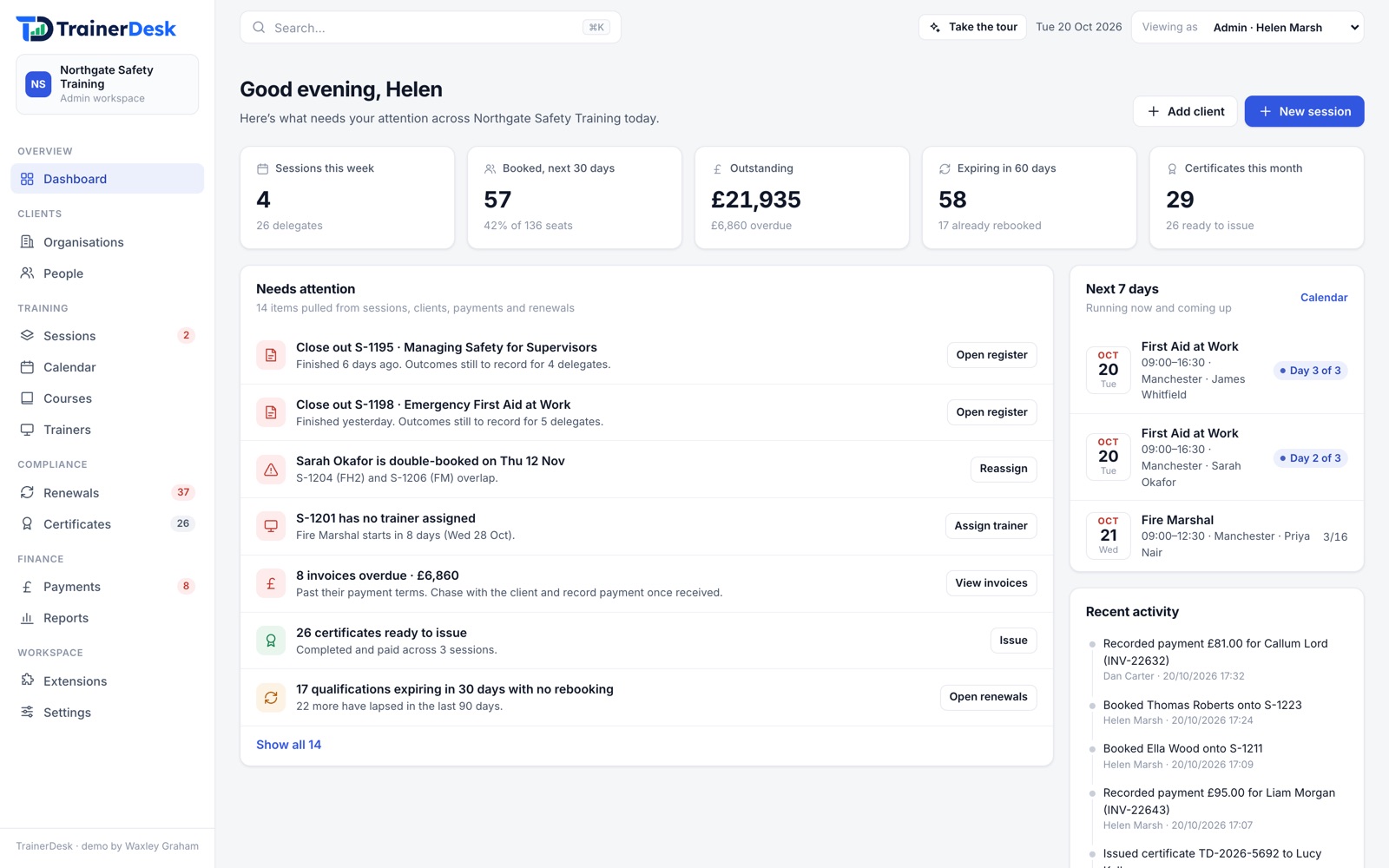Click the Sessions layers icon
This screenshot has height=868, width=1389.
point(27,336)
